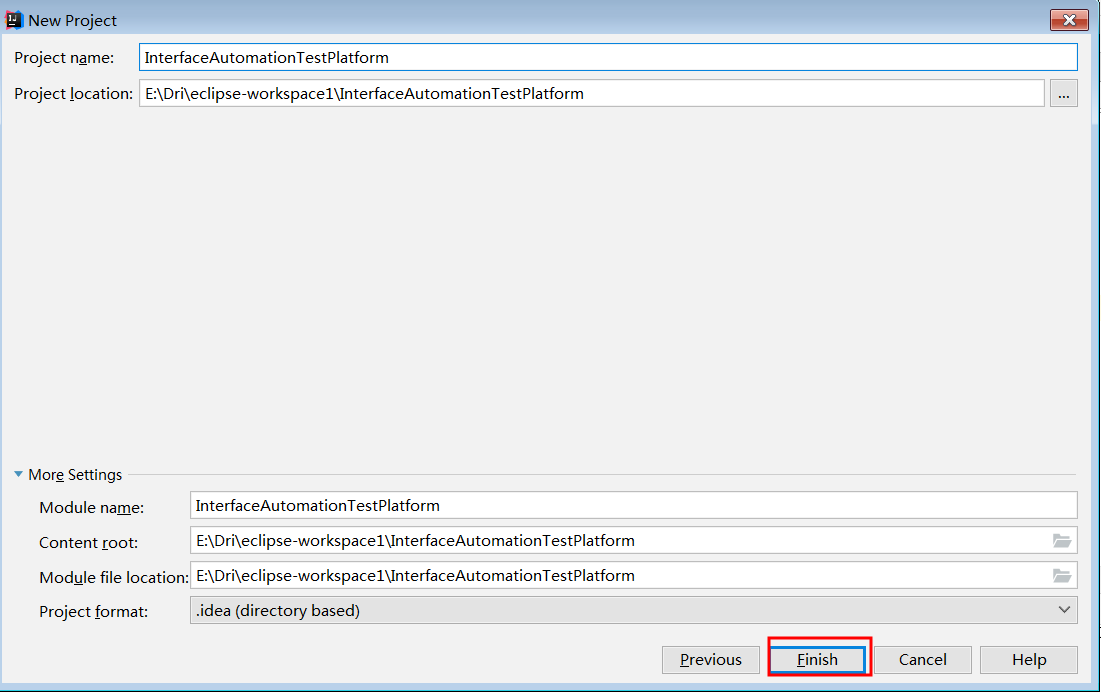Click the 'Module name:' label
1101x694 pixels.
pos(91,507)
